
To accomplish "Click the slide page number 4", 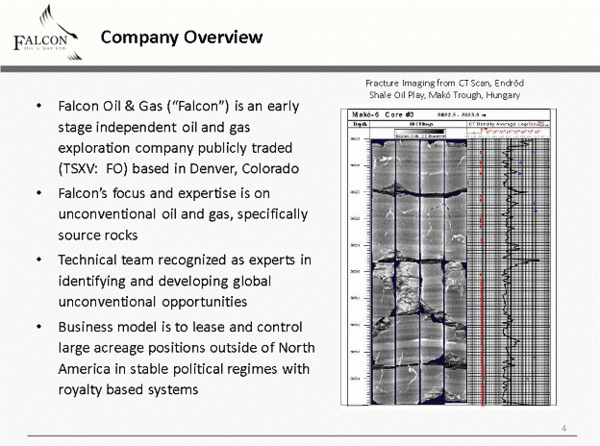I will coord(564,428).
